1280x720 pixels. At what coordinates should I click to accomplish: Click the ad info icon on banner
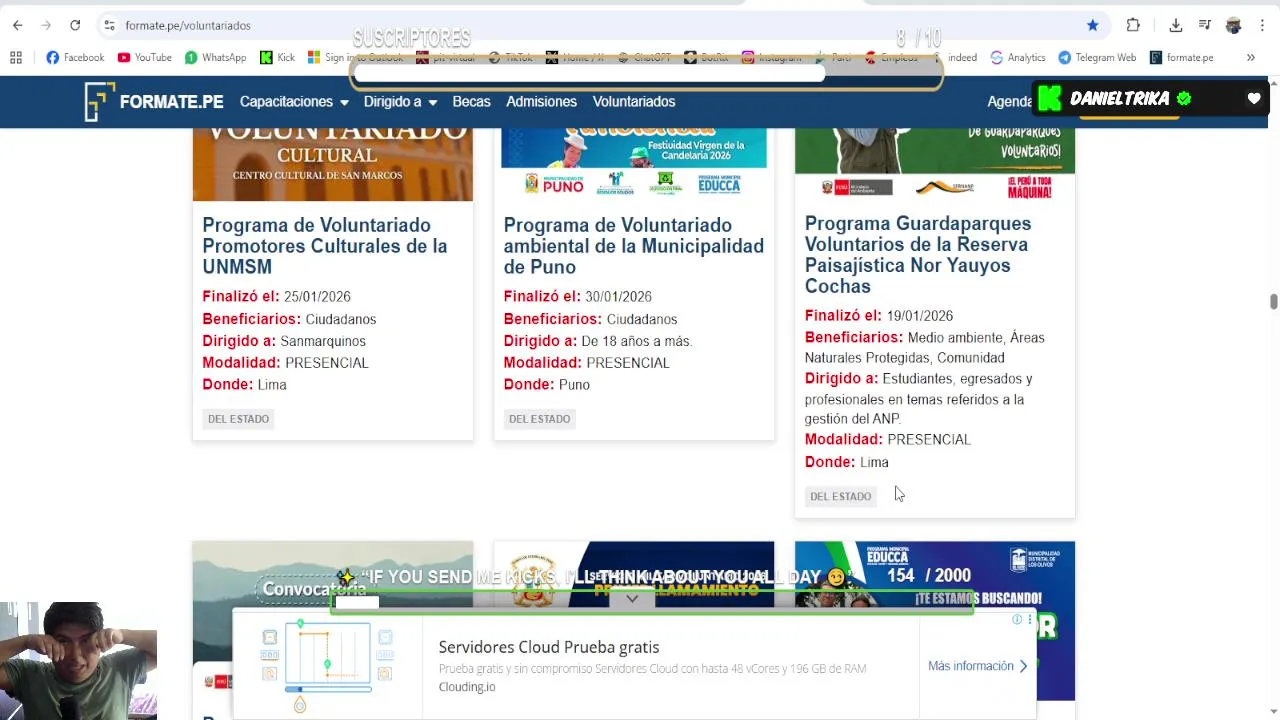1017,620
